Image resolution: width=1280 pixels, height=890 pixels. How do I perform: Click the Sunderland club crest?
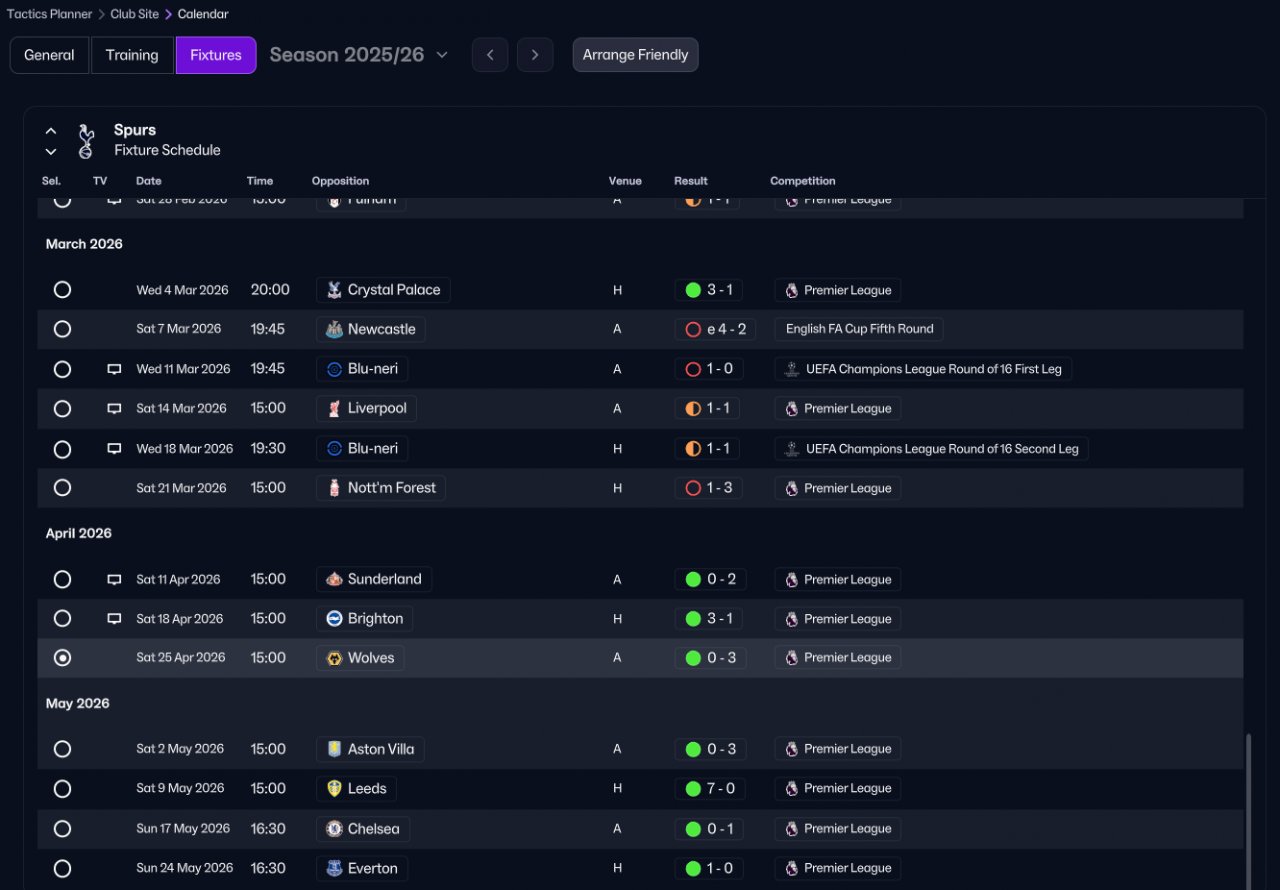coord(334,579)
